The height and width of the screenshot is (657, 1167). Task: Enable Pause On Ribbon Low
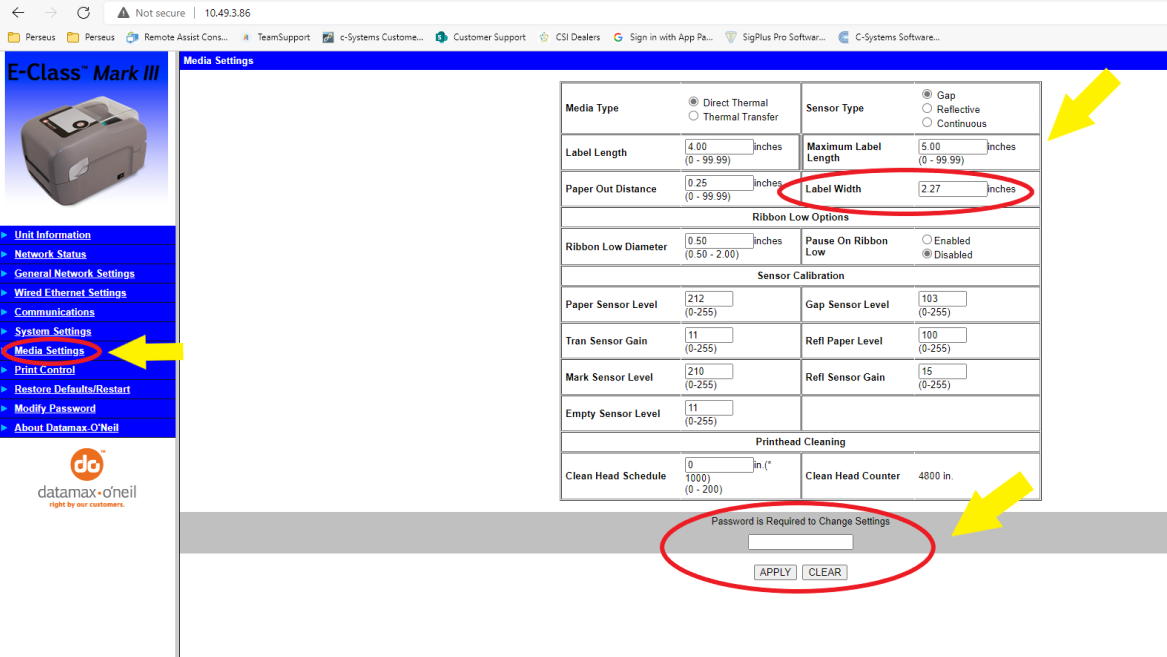coord(927,240)
